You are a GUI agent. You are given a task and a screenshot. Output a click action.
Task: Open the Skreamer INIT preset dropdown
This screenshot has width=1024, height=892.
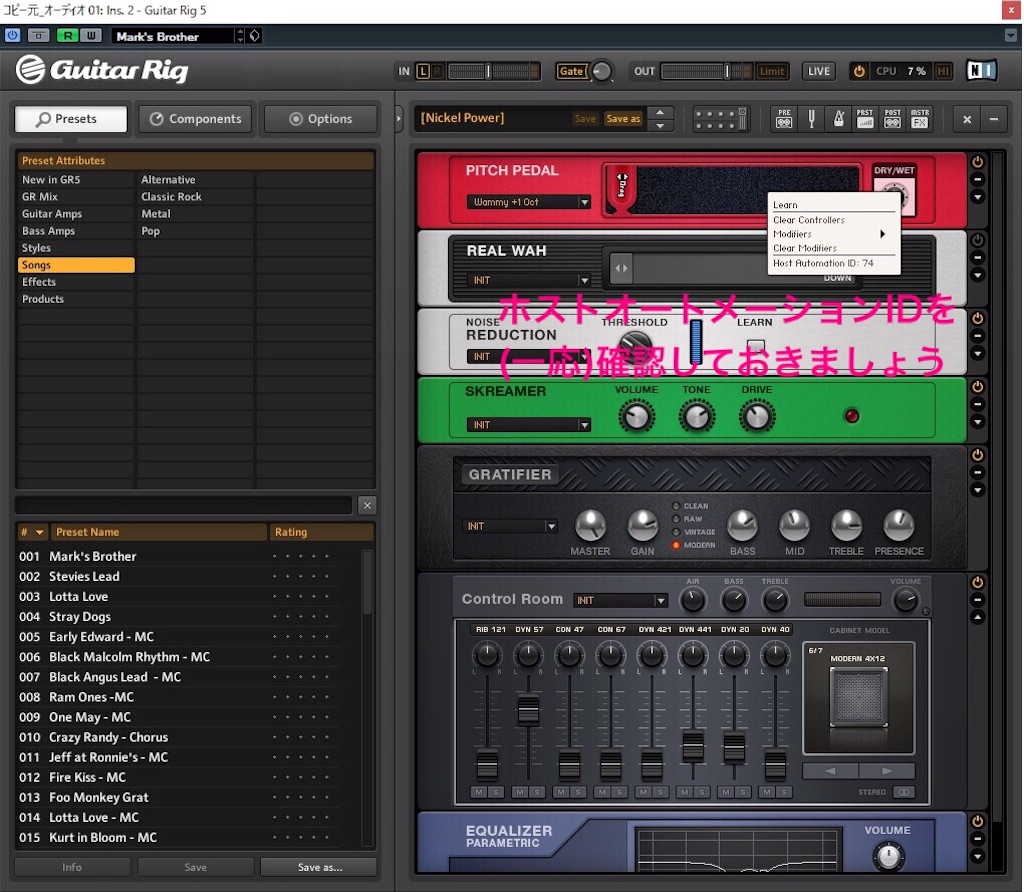pos(528,424)
